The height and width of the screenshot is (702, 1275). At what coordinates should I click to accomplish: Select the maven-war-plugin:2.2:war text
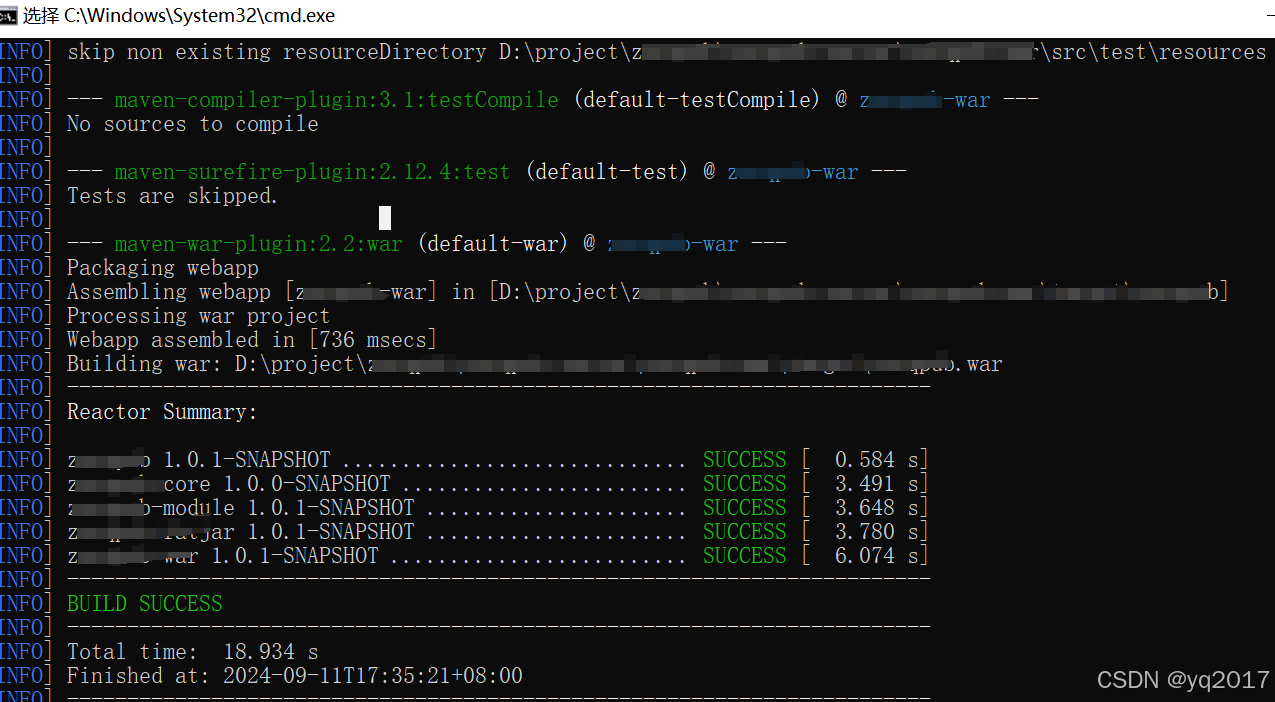tap(258, 243)
